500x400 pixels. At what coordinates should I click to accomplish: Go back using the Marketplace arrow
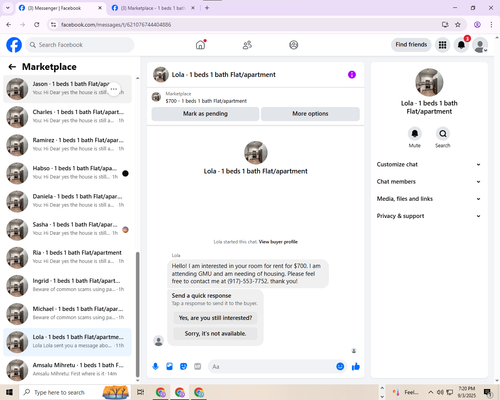click(12, 67)
